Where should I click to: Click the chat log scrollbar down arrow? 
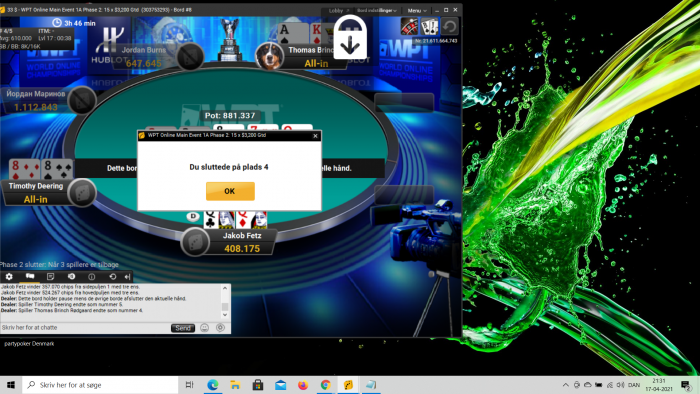click(x=225, y=315)
